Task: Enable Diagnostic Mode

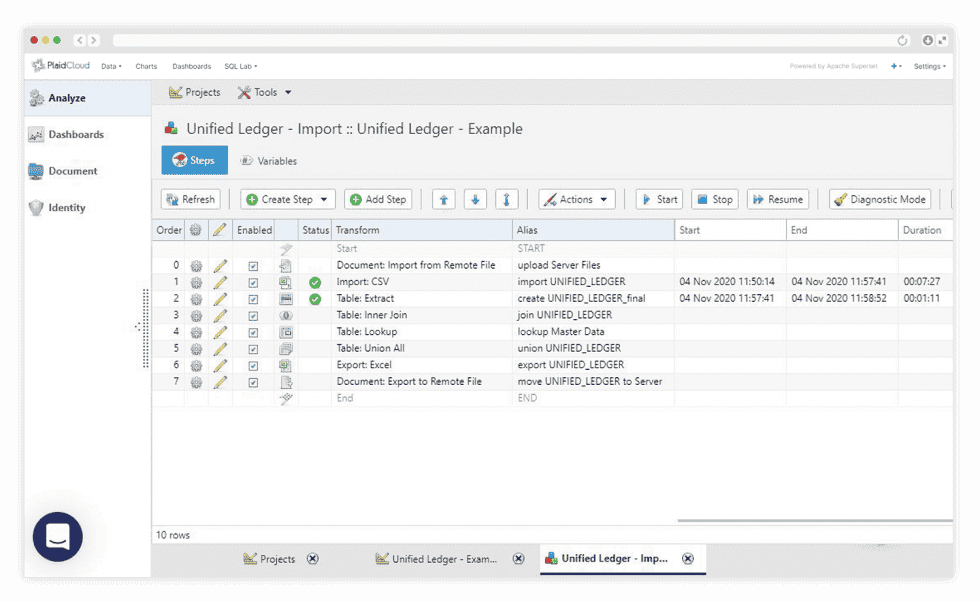Action: click(880, 199)
